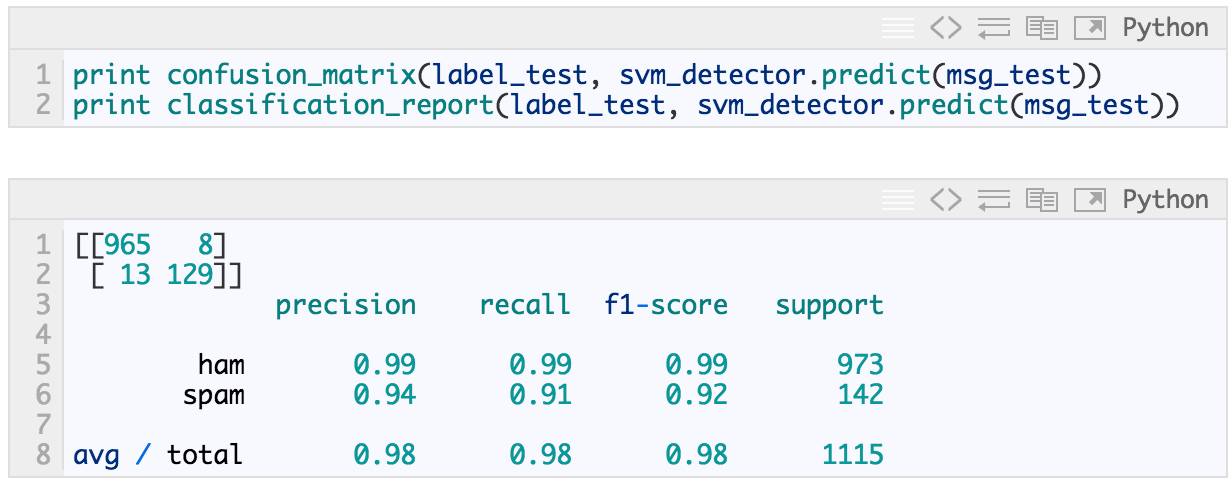Click the Python label on the precision/recall output block
This screenshot has width=1232, height=486.
(1165, 200)
